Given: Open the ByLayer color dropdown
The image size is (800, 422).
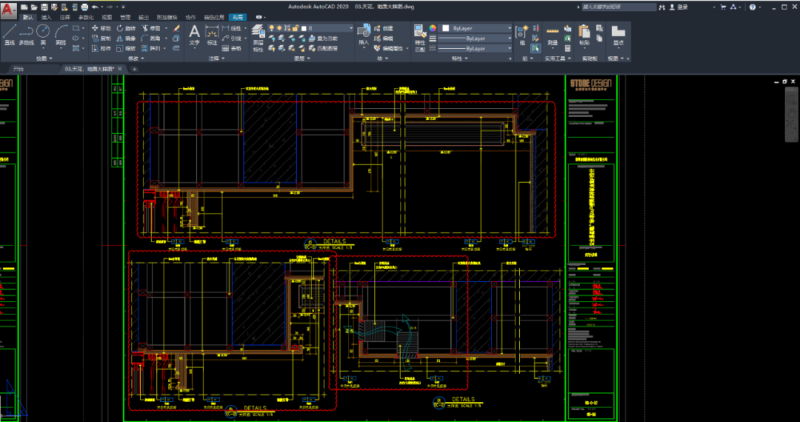Looking at the screenshot, I should point(508,28).
